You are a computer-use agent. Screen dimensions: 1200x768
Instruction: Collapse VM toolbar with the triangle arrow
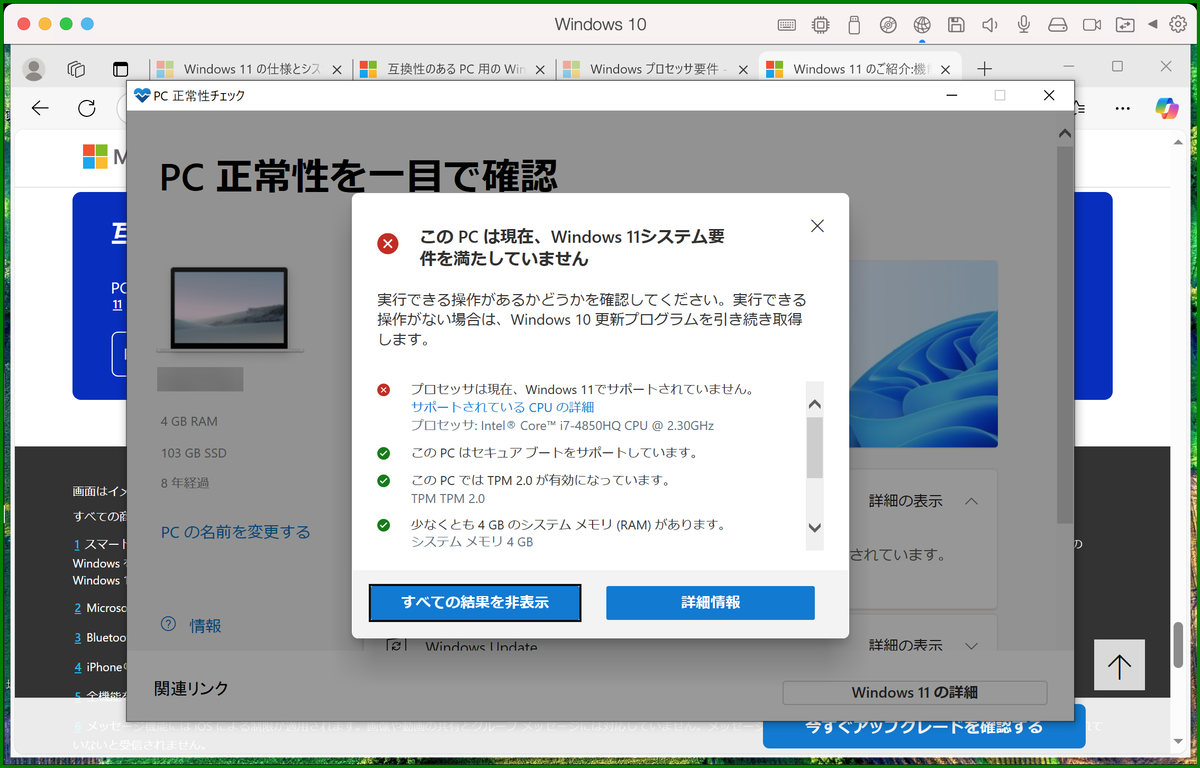1153,24
